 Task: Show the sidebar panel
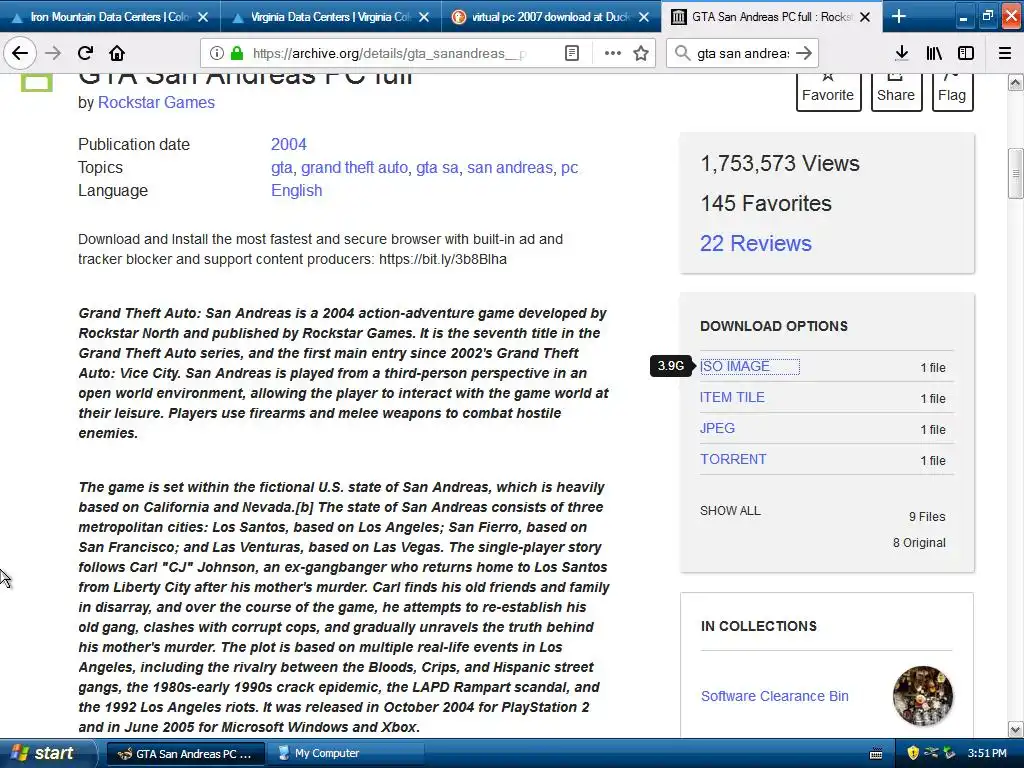point(966,53)
